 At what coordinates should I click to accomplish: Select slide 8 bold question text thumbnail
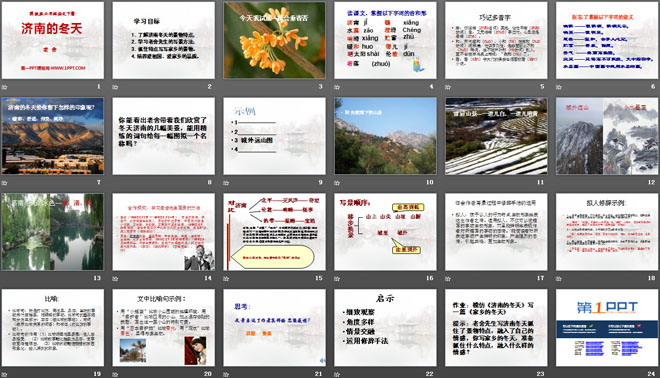point(163,136)
